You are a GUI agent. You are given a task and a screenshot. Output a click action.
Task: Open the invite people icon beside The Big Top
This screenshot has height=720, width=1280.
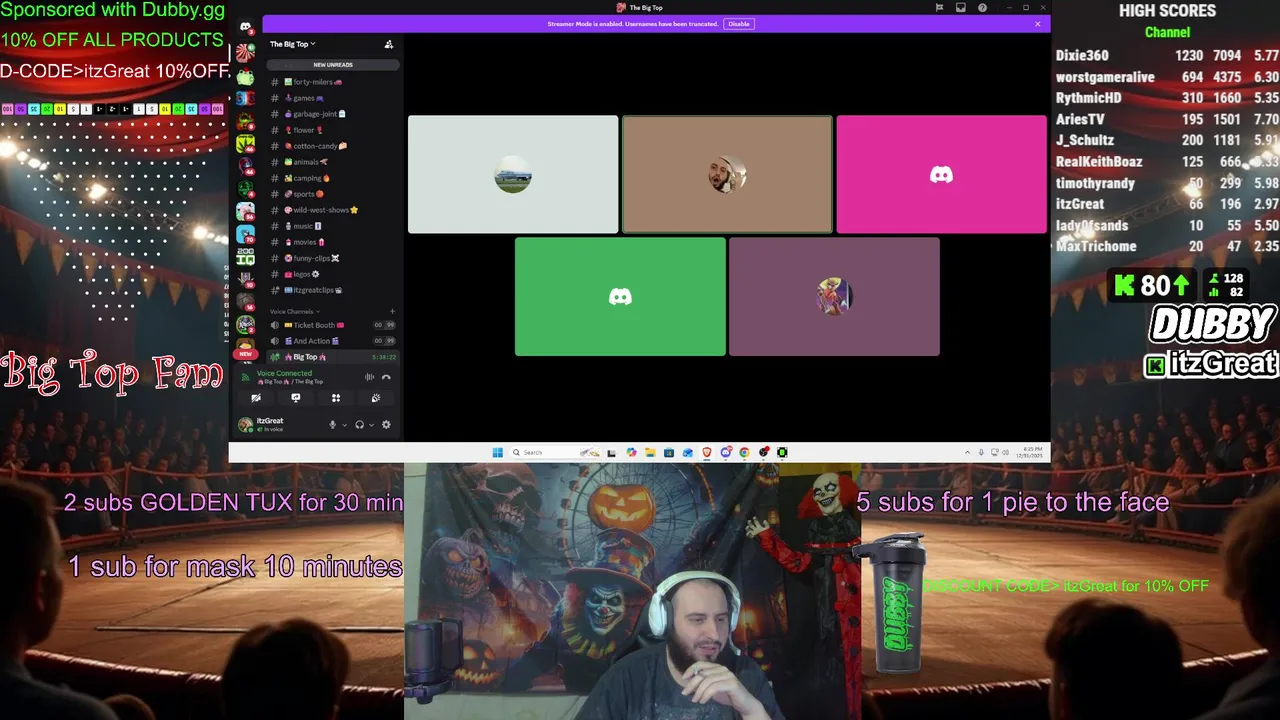pyautogui.click(x=389, y=44)
